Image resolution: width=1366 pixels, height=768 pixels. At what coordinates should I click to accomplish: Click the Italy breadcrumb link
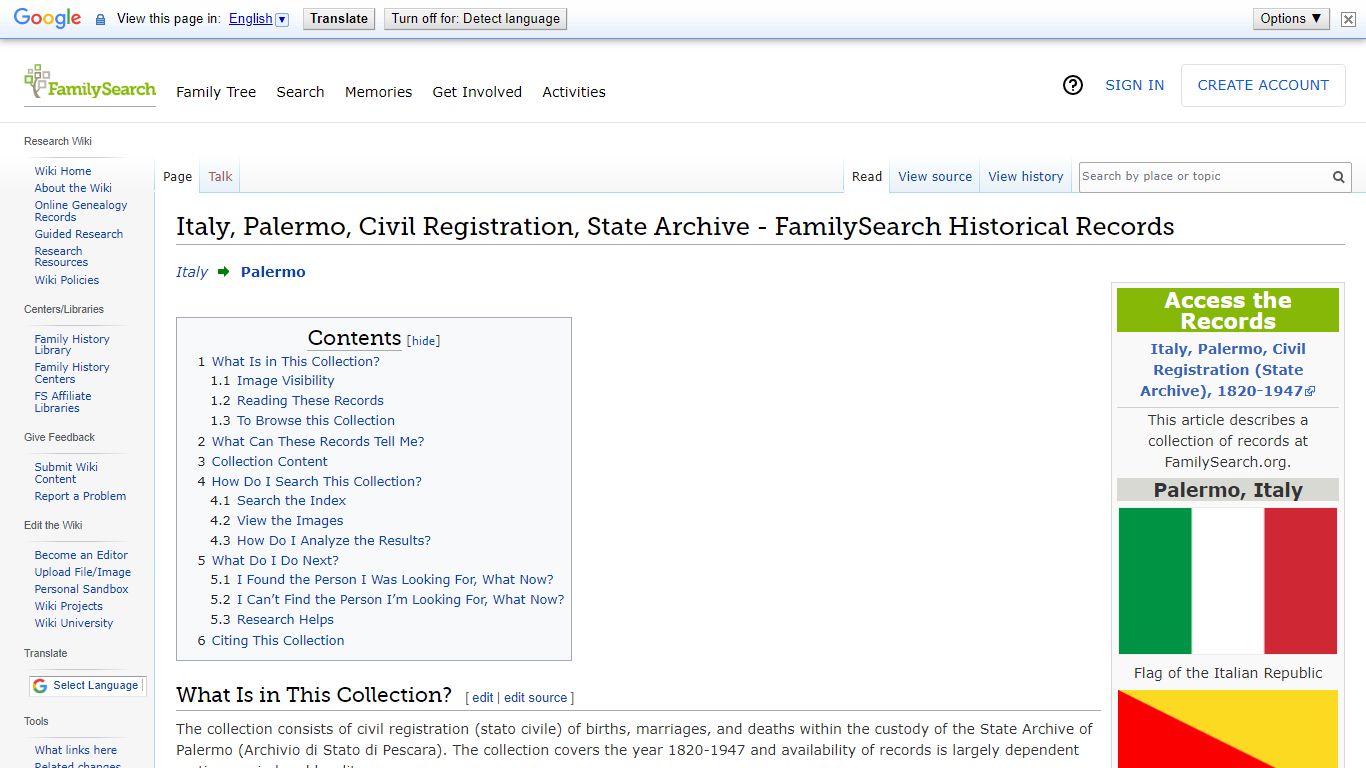[x=192, y=272]
